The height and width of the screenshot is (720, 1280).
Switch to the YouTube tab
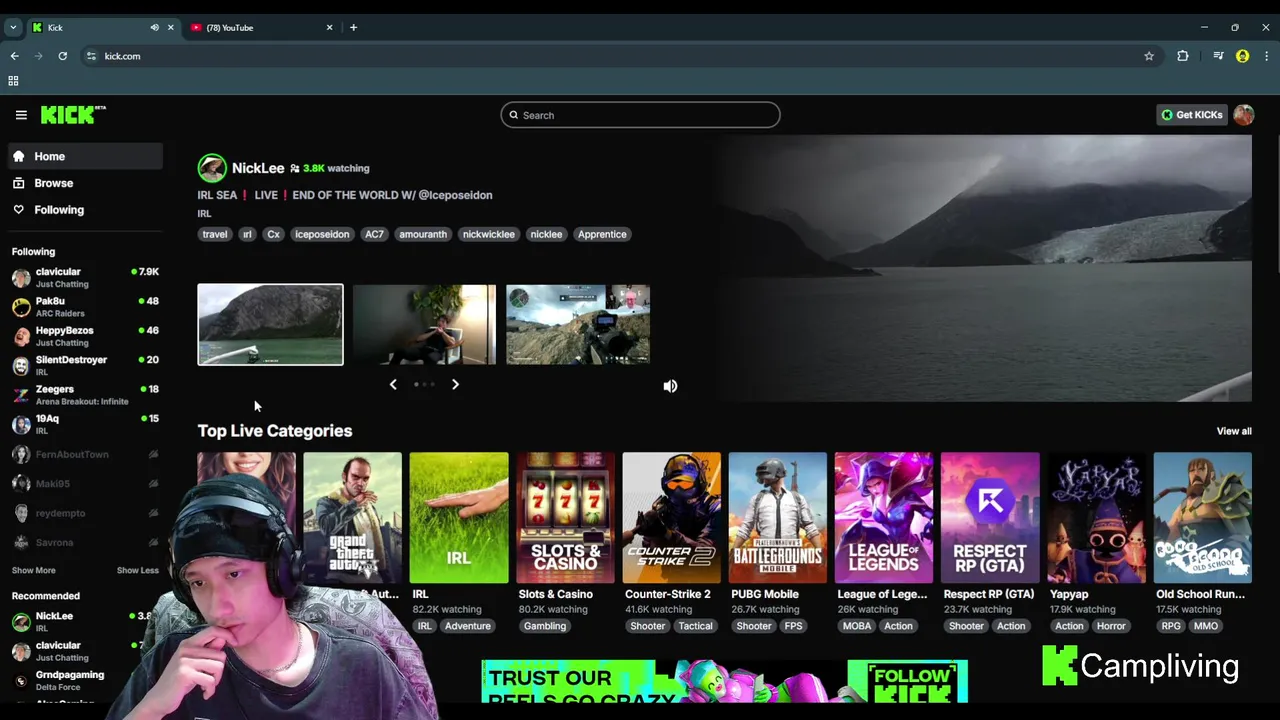tap(262, 27)
